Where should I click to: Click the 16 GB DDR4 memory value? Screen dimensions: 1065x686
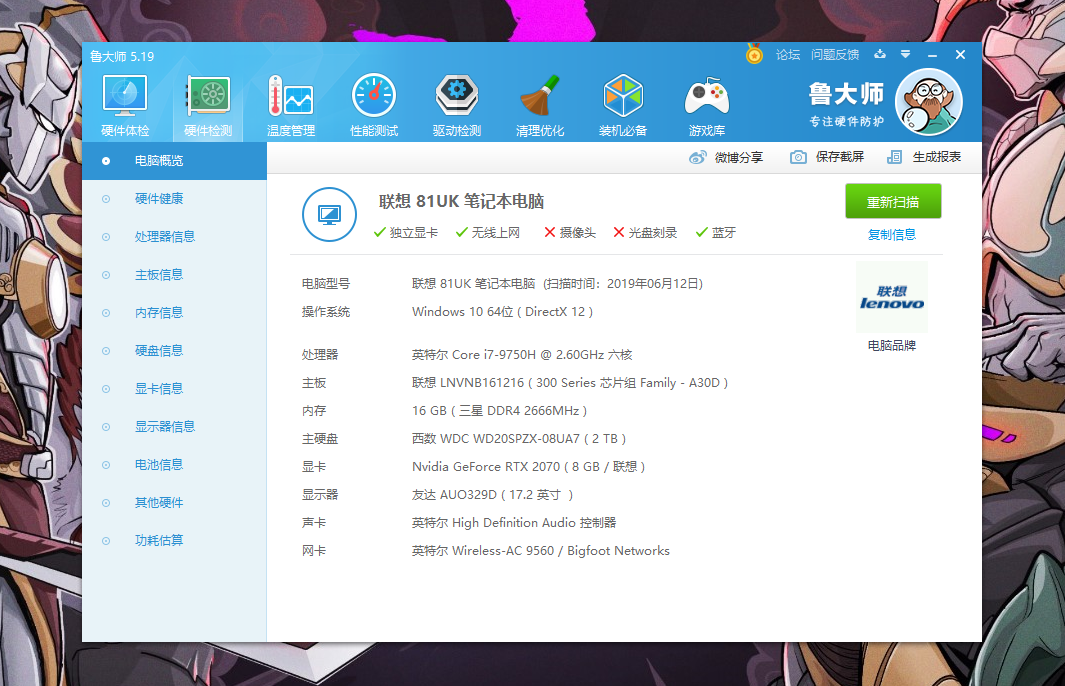click(x=500, y=411)
